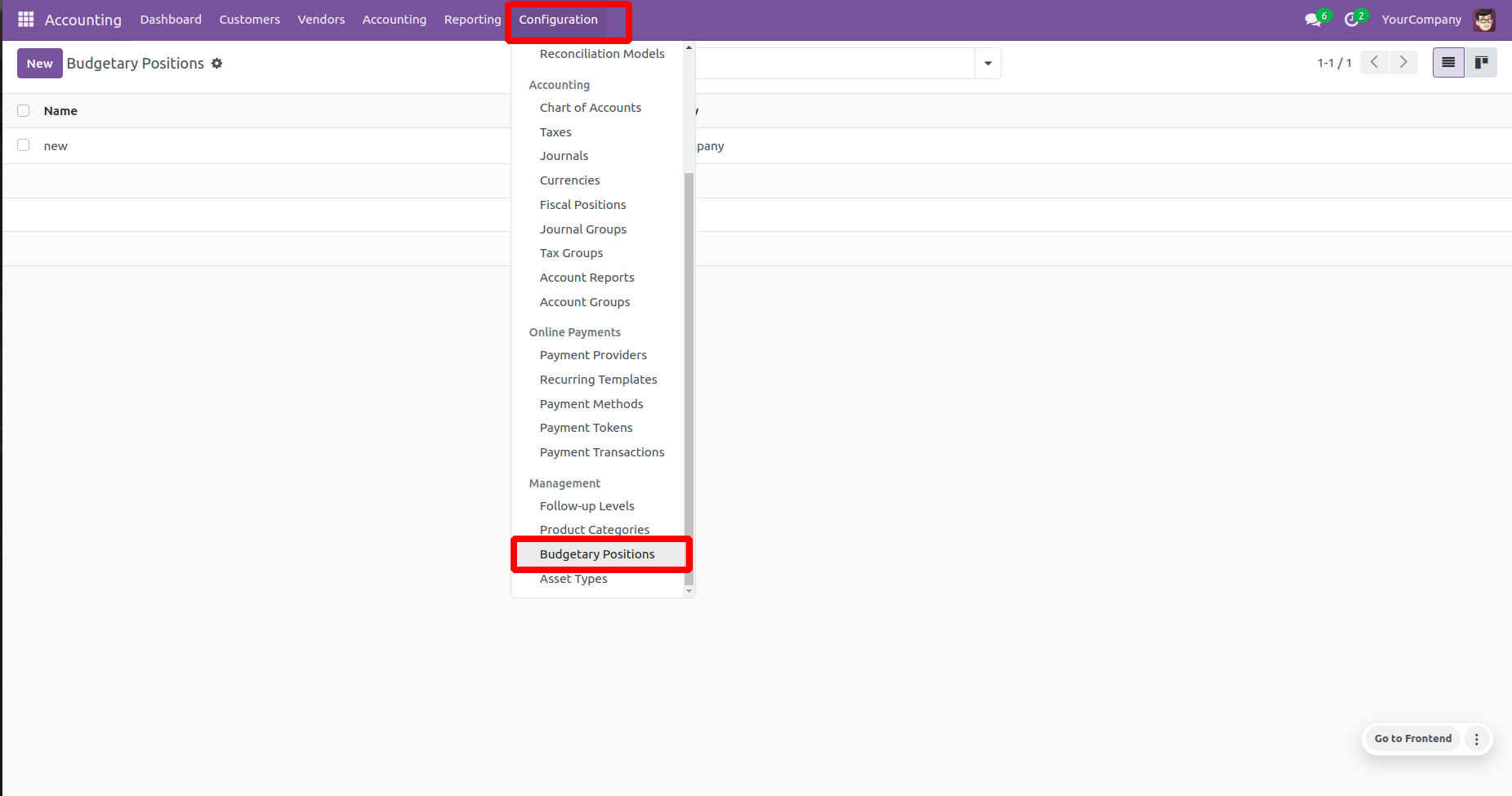Click the New button
Image resolution: width=1512 pixels, height=796 pixels.
click(39, 64)
